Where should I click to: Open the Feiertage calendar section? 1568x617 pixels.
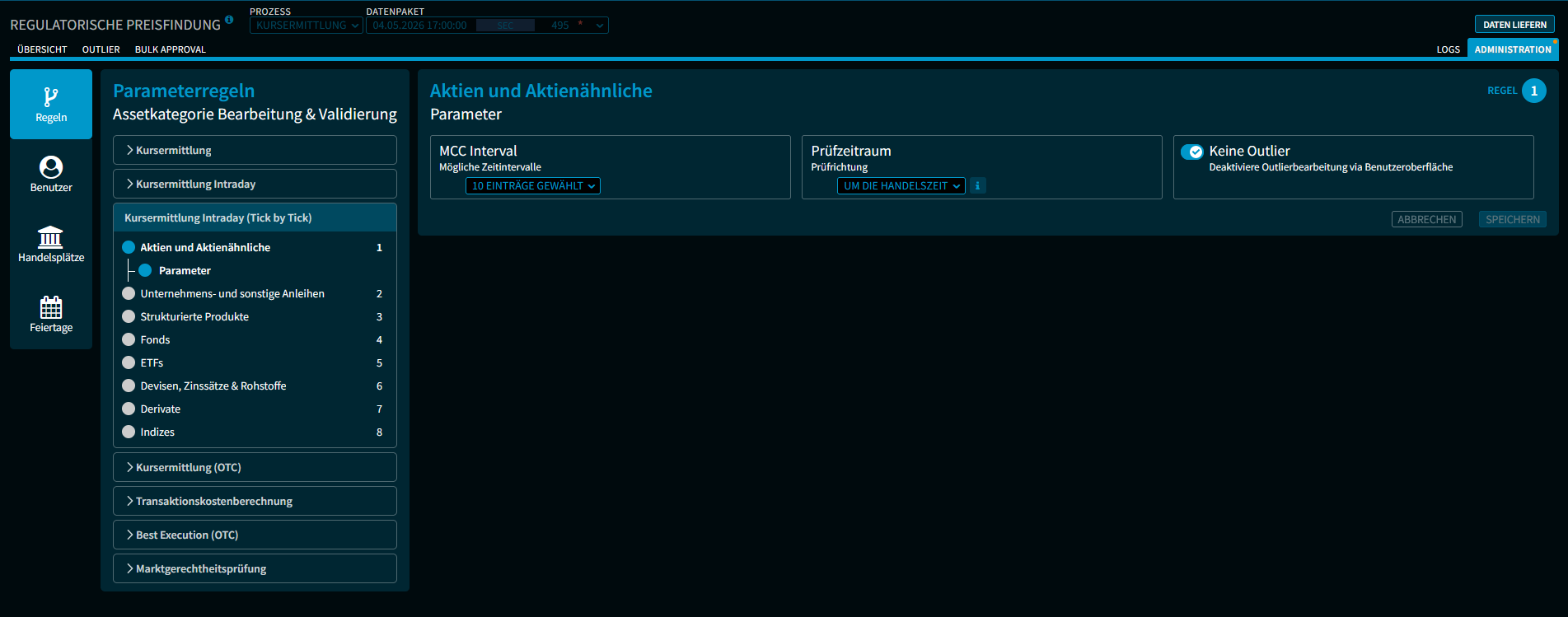(51, 315)
